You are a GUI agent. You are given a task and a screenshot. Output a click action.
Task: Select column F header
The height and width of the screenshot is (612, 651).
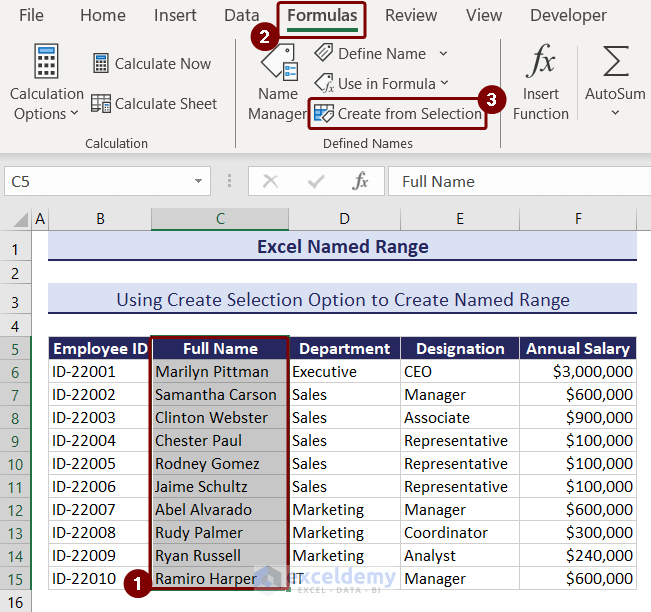(578, 219)
